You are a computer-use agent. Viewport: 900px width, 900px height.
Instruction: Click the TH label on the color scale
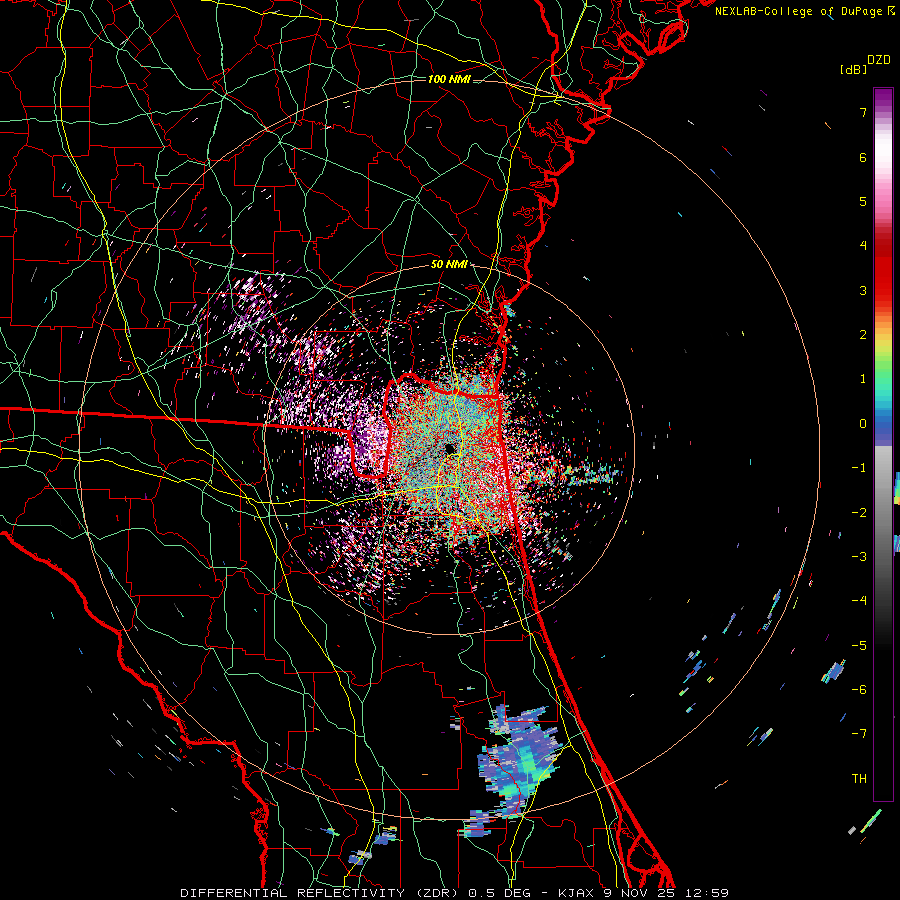[859, 779]
